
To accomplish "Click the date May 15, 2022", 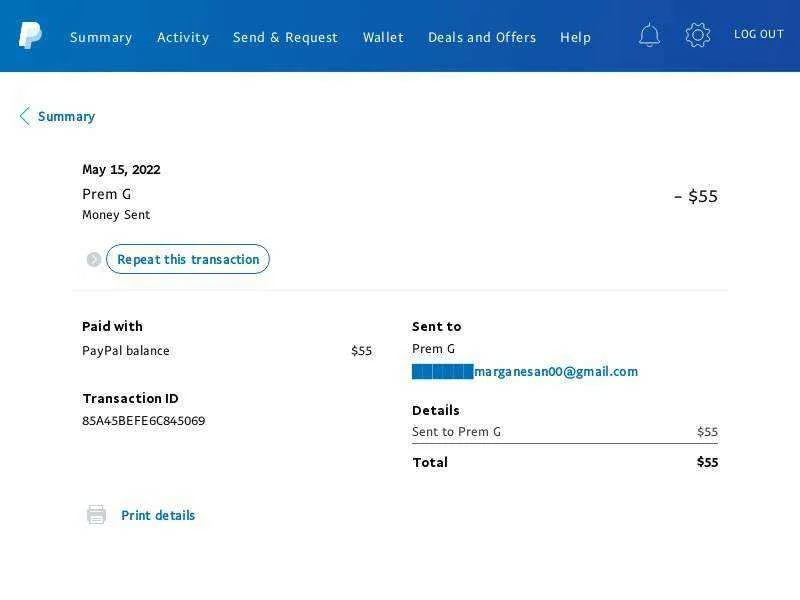I will tap(121, 169).
